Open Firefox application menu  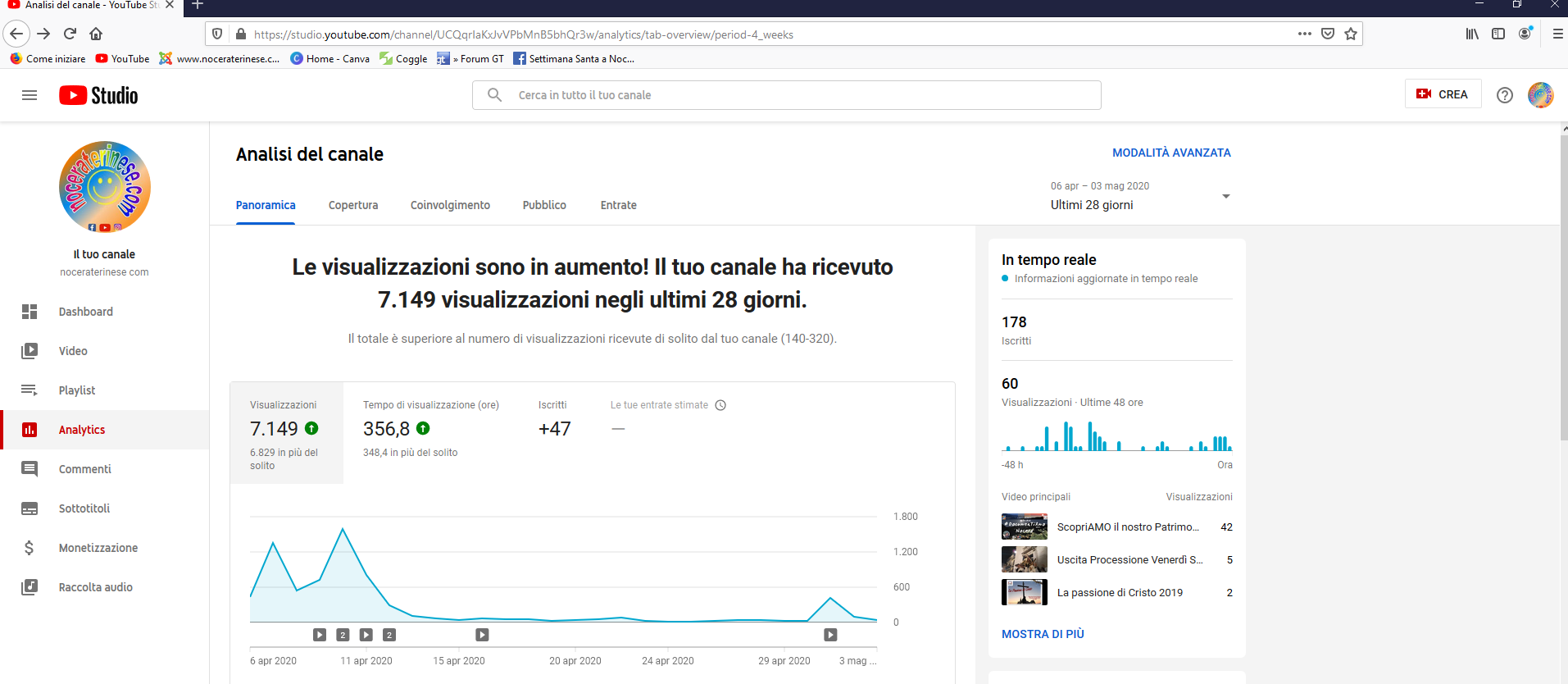(x=1557, y=34)
